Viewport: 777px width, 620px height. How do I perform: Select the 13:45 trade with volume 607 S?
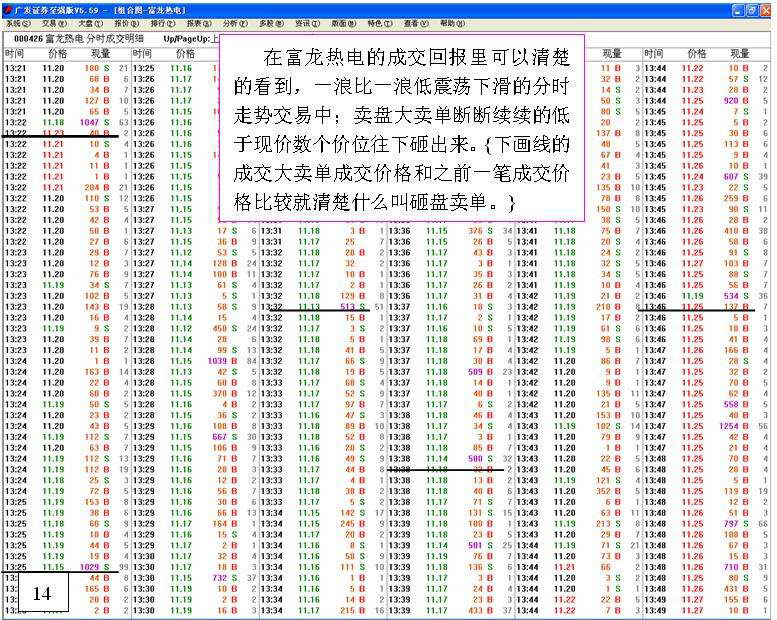707,176
